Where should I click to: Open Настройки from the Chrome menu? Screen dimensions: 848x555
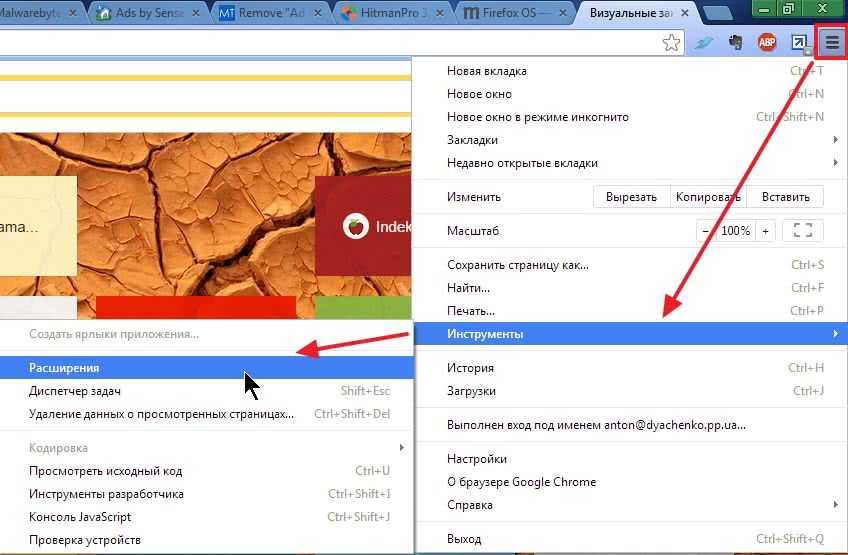pos(477,459)
